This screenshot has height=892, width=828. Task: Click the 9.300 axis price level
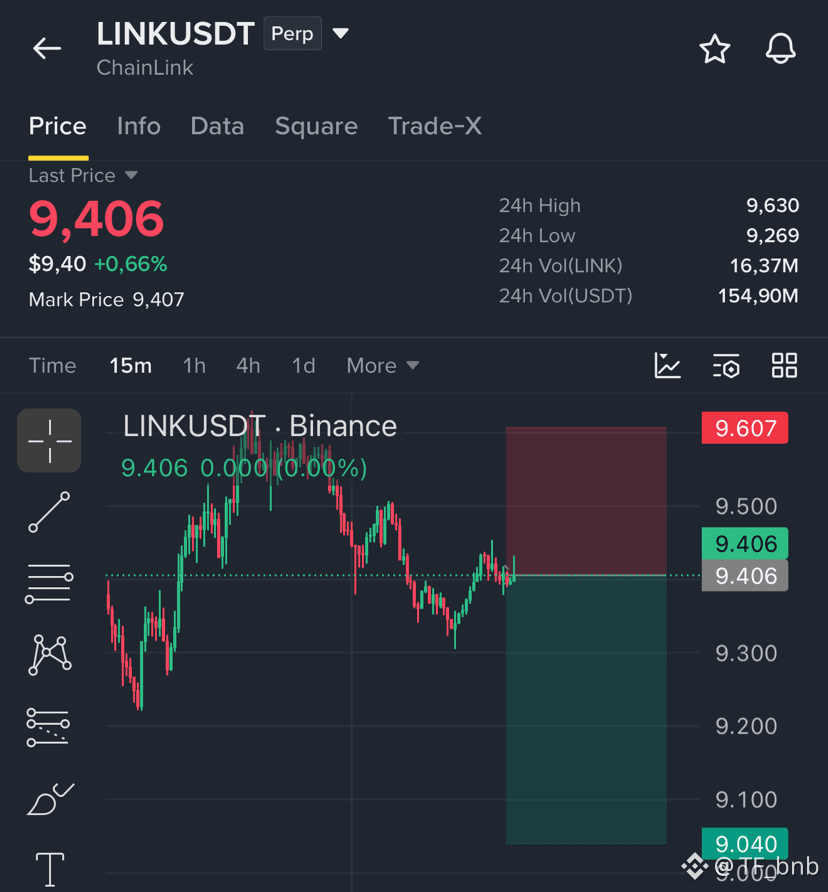click(x=746, y=653)
